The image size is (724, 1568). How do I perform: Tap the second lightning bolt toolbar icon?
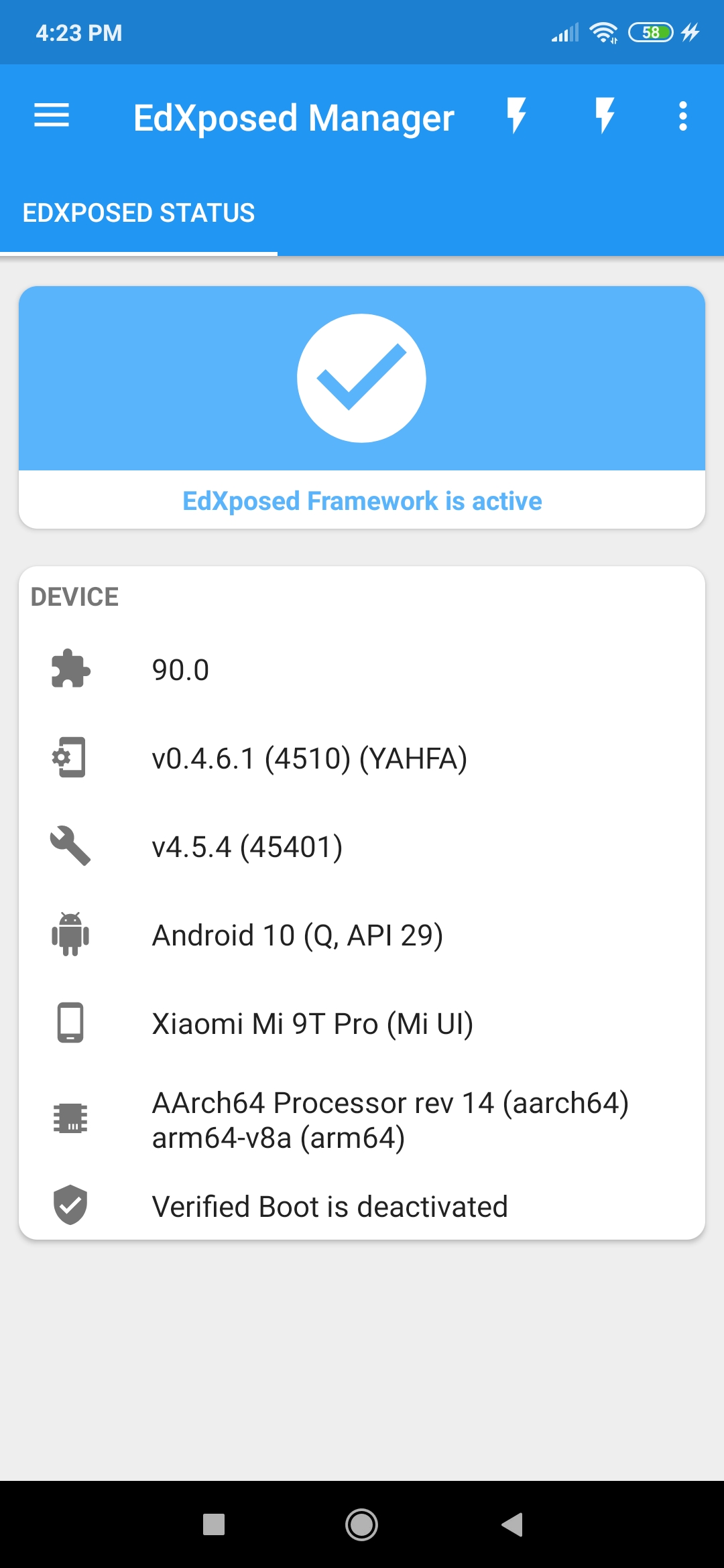605,116
